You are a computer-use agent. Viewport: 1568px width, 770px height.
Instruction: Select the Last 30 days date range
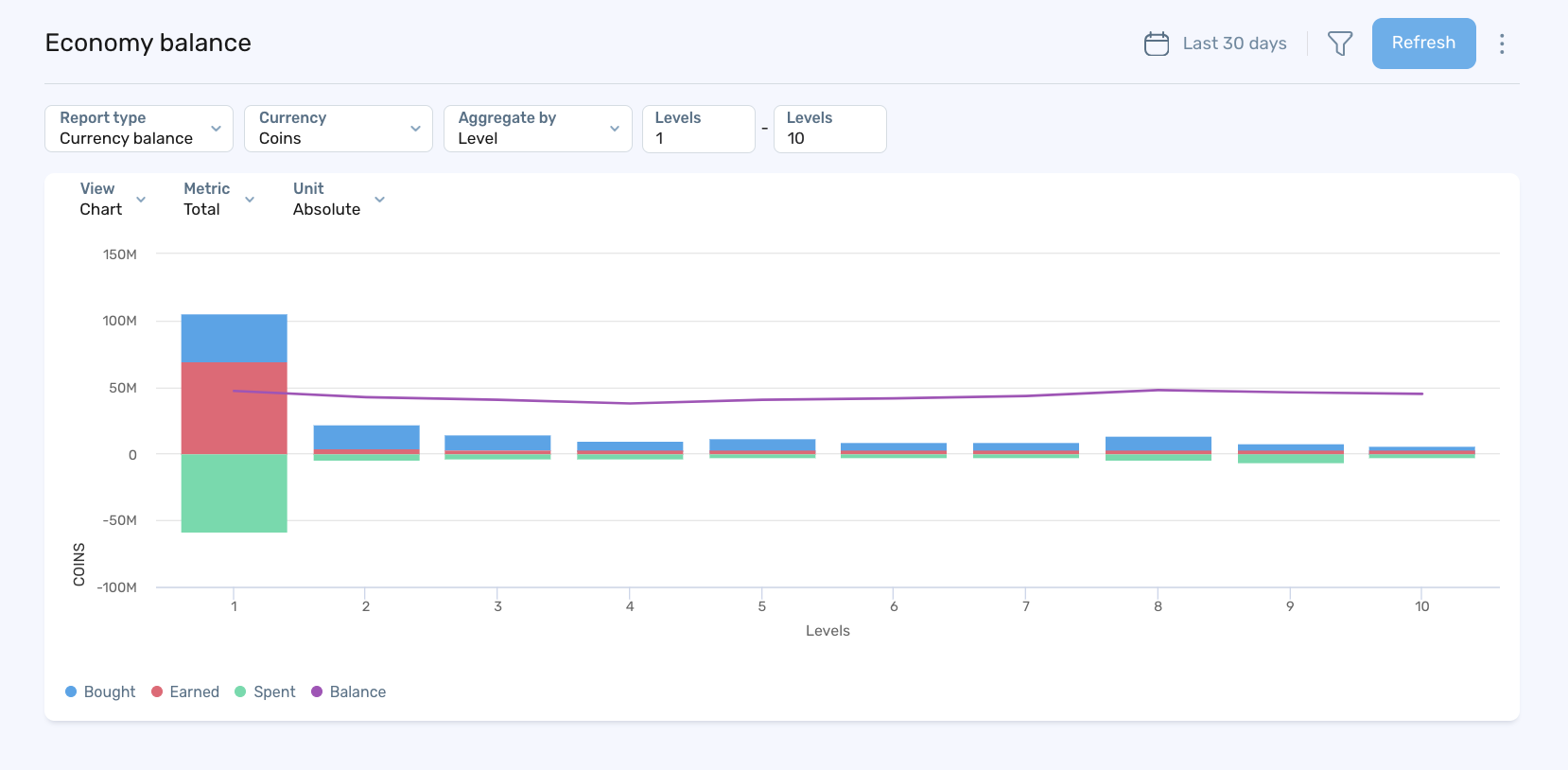pos(1233,44)
